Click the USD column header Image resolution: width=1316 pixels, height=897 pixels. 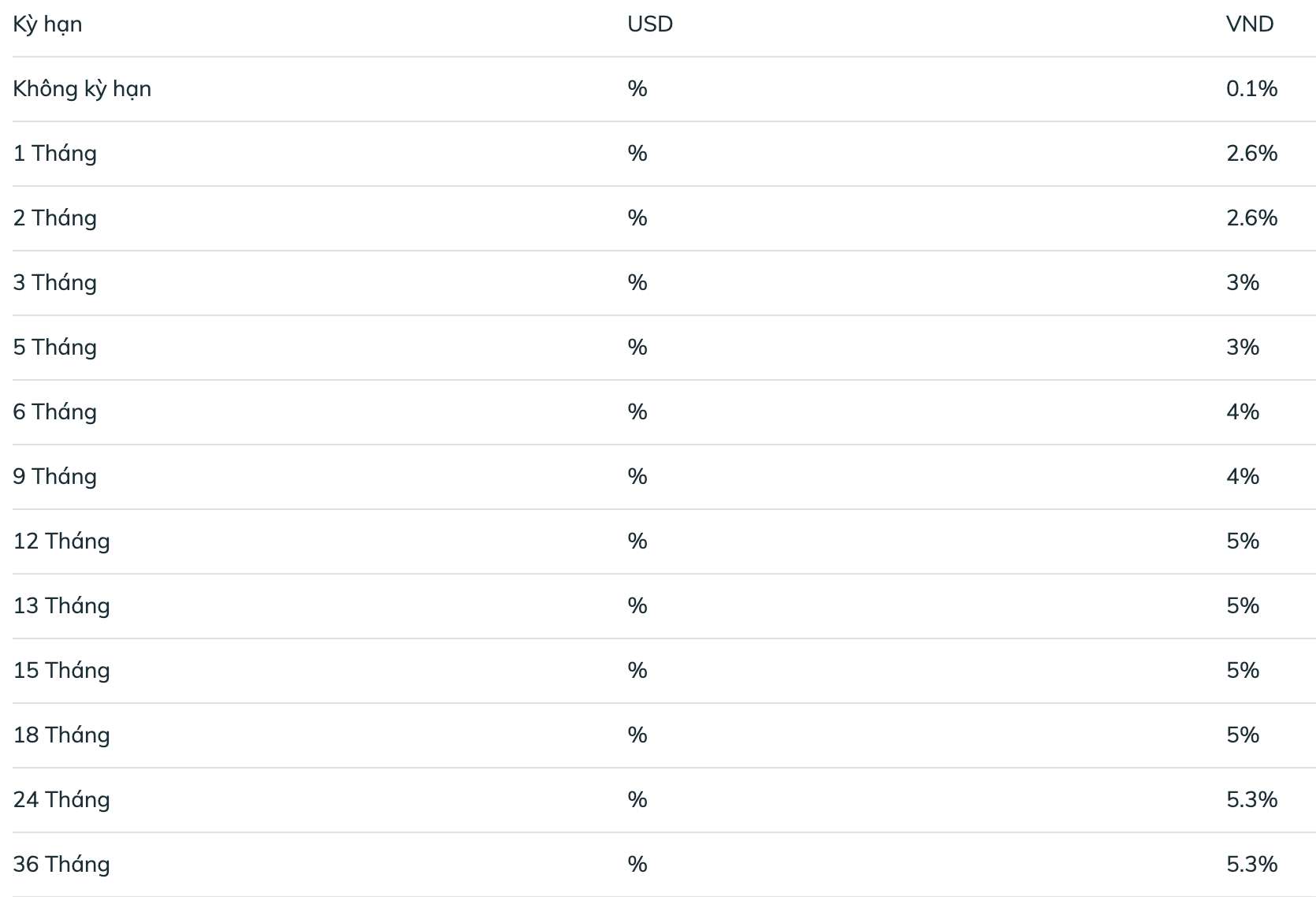[649, 24]
